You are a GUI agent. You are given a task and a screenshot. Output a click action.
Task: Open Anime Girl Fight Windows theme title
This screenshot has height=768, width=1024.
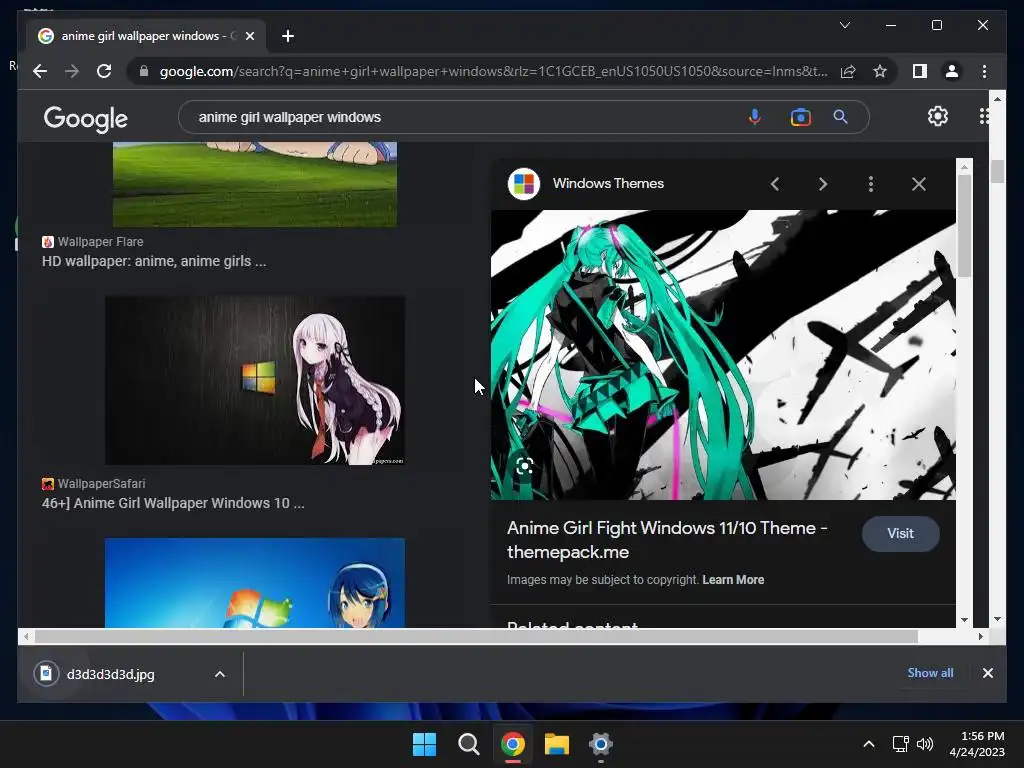point(667,540)
